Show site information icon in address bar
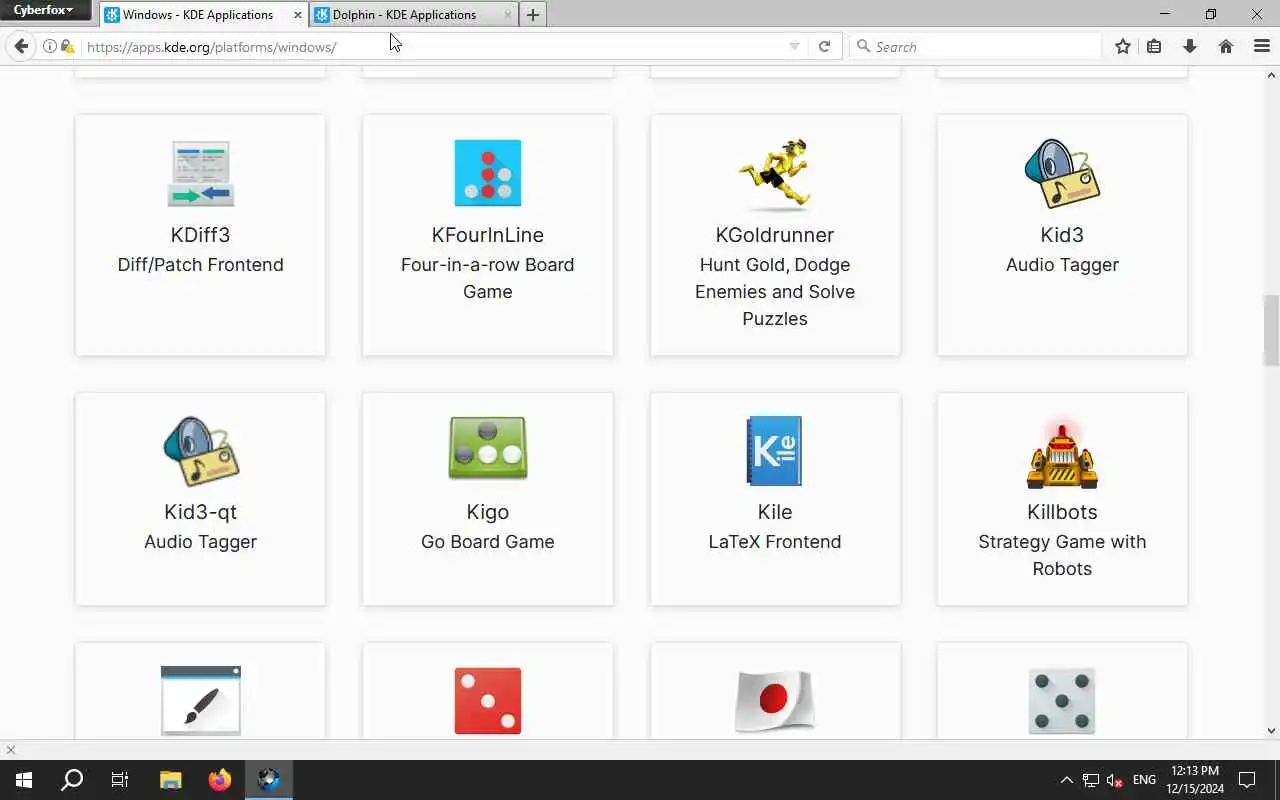Viewport: 1280px width, 800px height. coord(49,46)
